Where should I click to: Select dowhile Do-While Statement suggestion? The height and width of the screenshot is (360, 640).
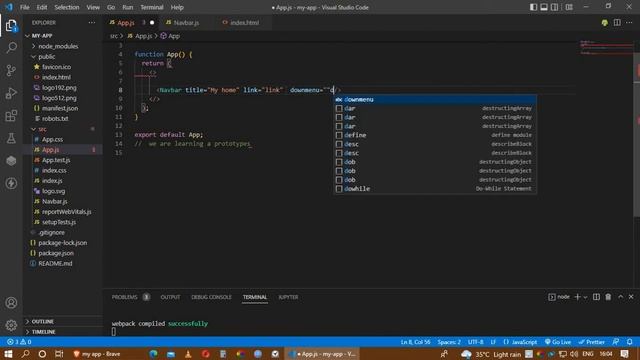(x=435, y=189)
